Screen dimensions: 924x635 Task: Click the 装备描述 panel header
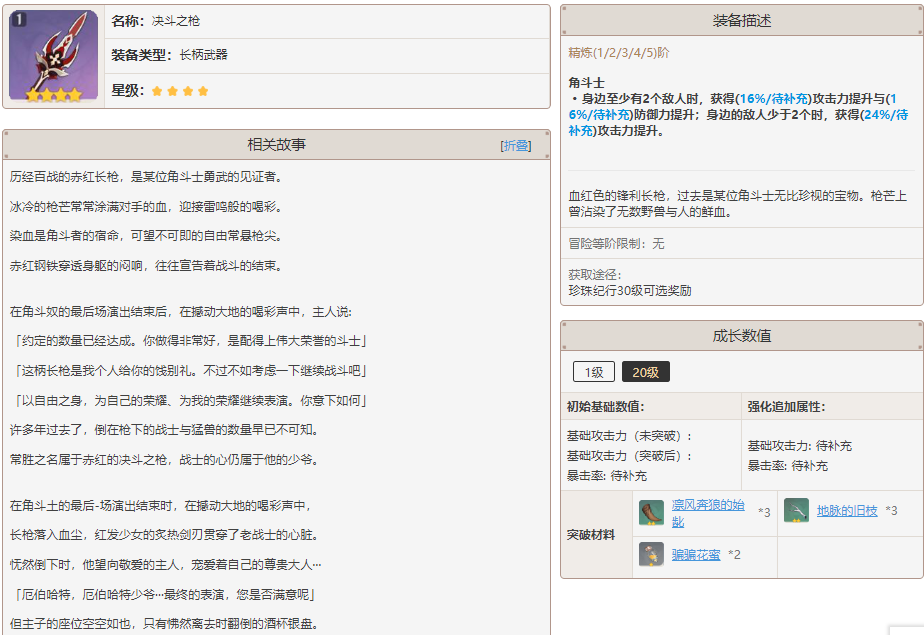[x=741, y=21]
